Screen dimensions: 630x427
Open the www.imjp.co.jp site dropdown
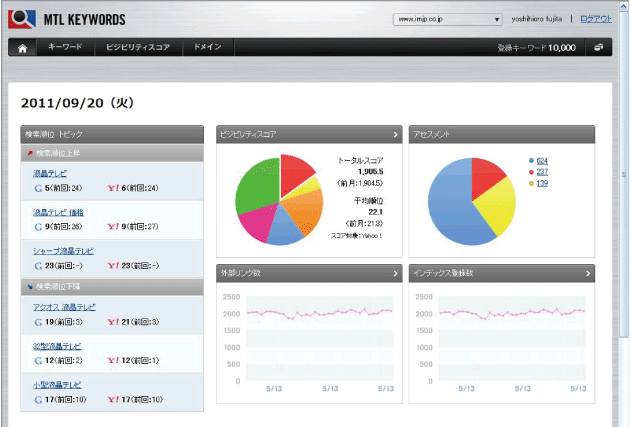pyautogui.click(x=447, y=19)
